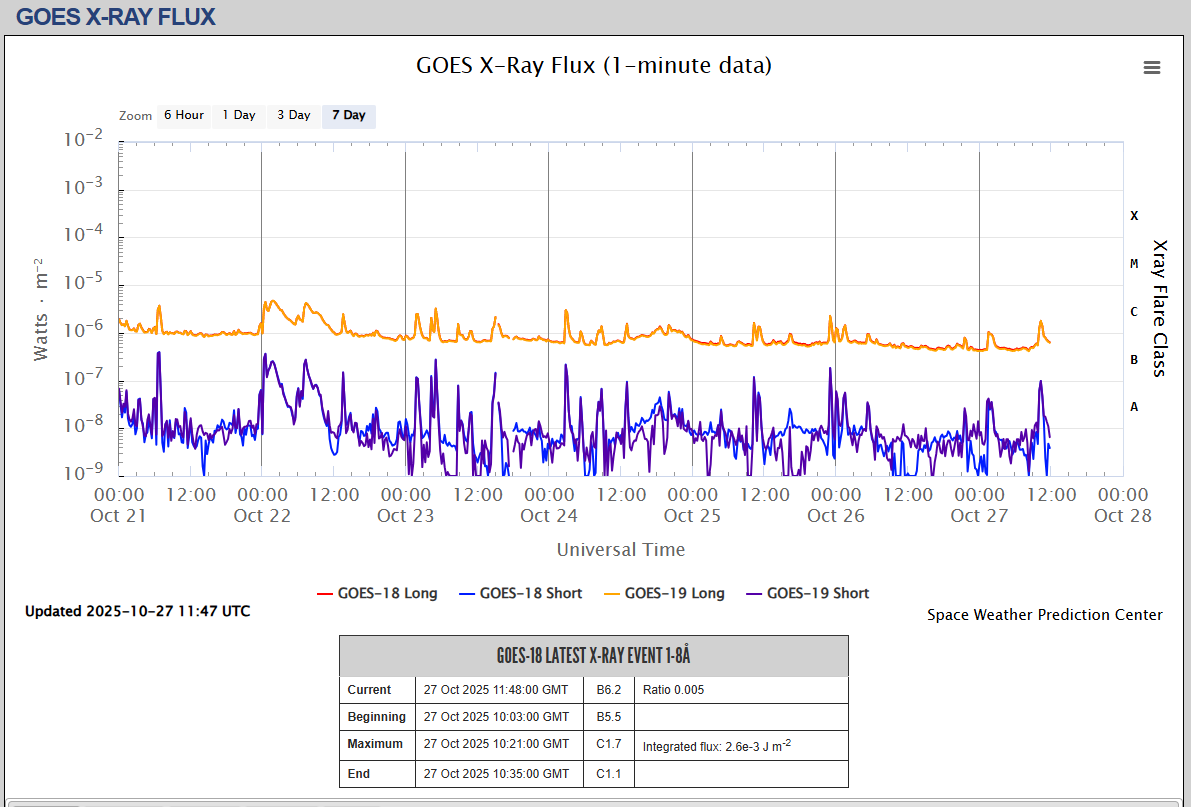Screen dimensions: 1191x807
Task: Select the Maximum row label in table
Action: pos(375,744)
